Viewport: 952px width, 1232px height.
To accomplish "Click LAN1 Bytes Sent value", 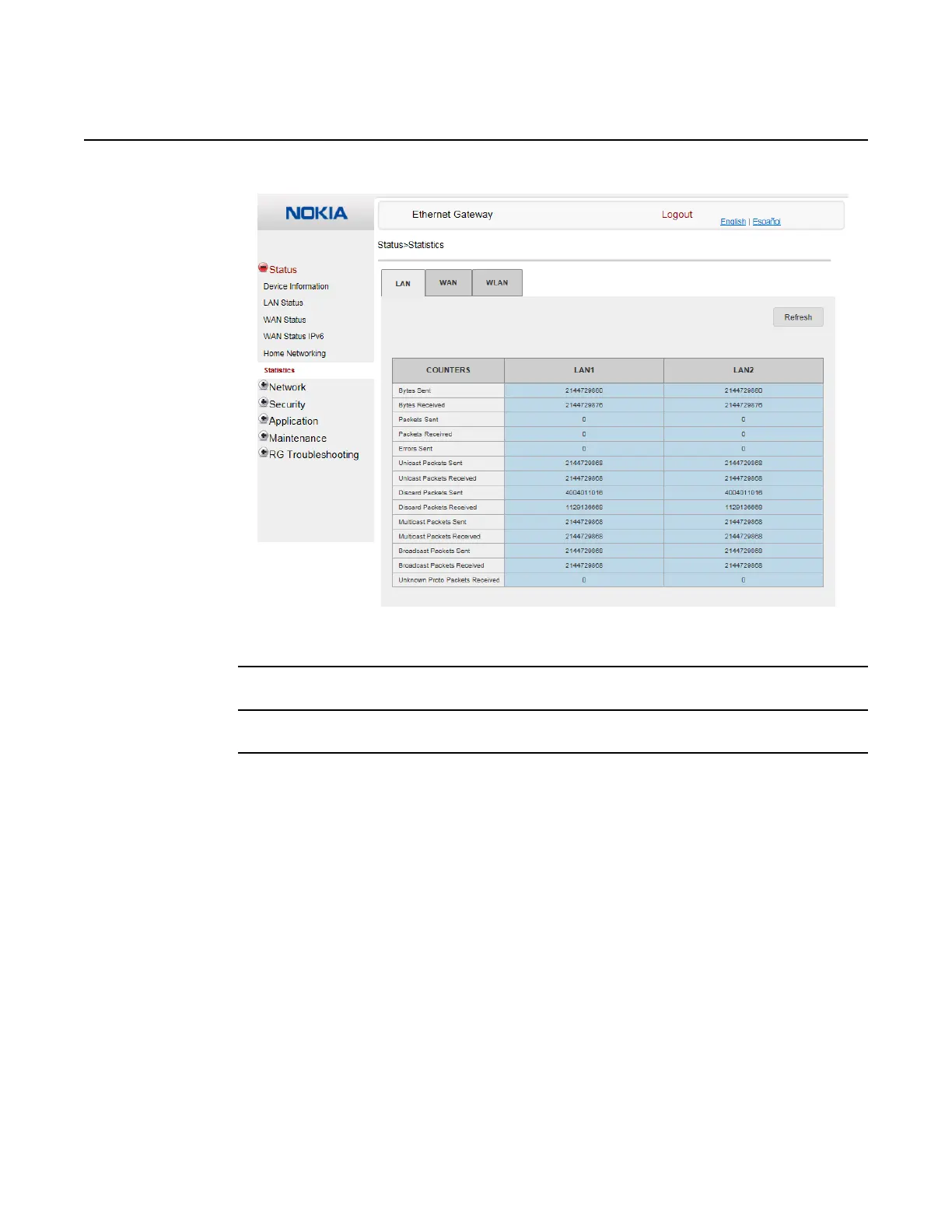I will (x=584, y=390).
